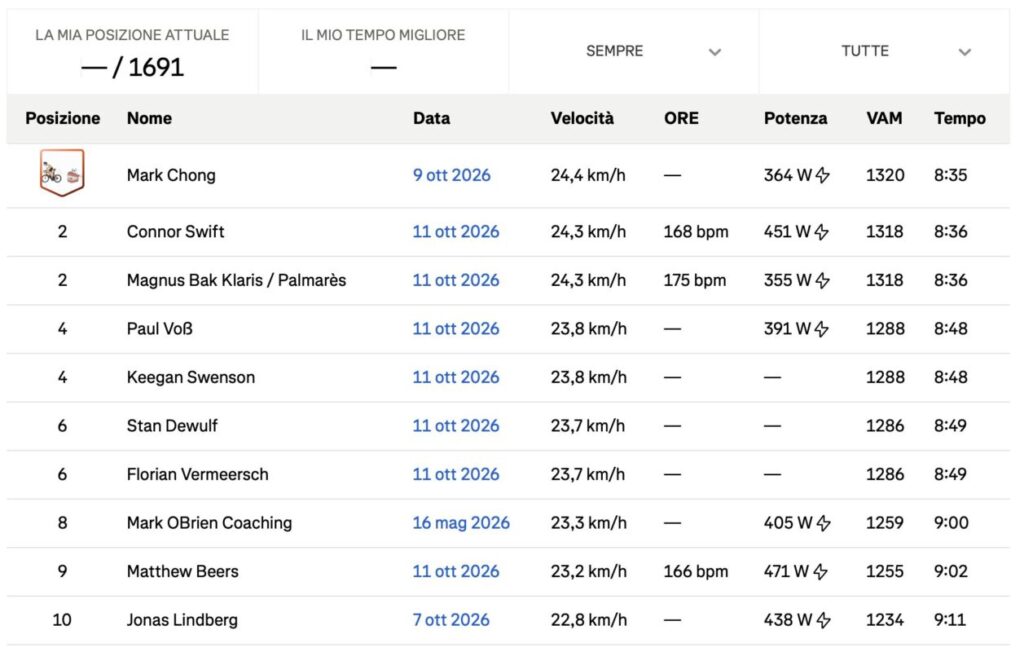Open the 16 mag 2026 activity link

coord(461,523)
